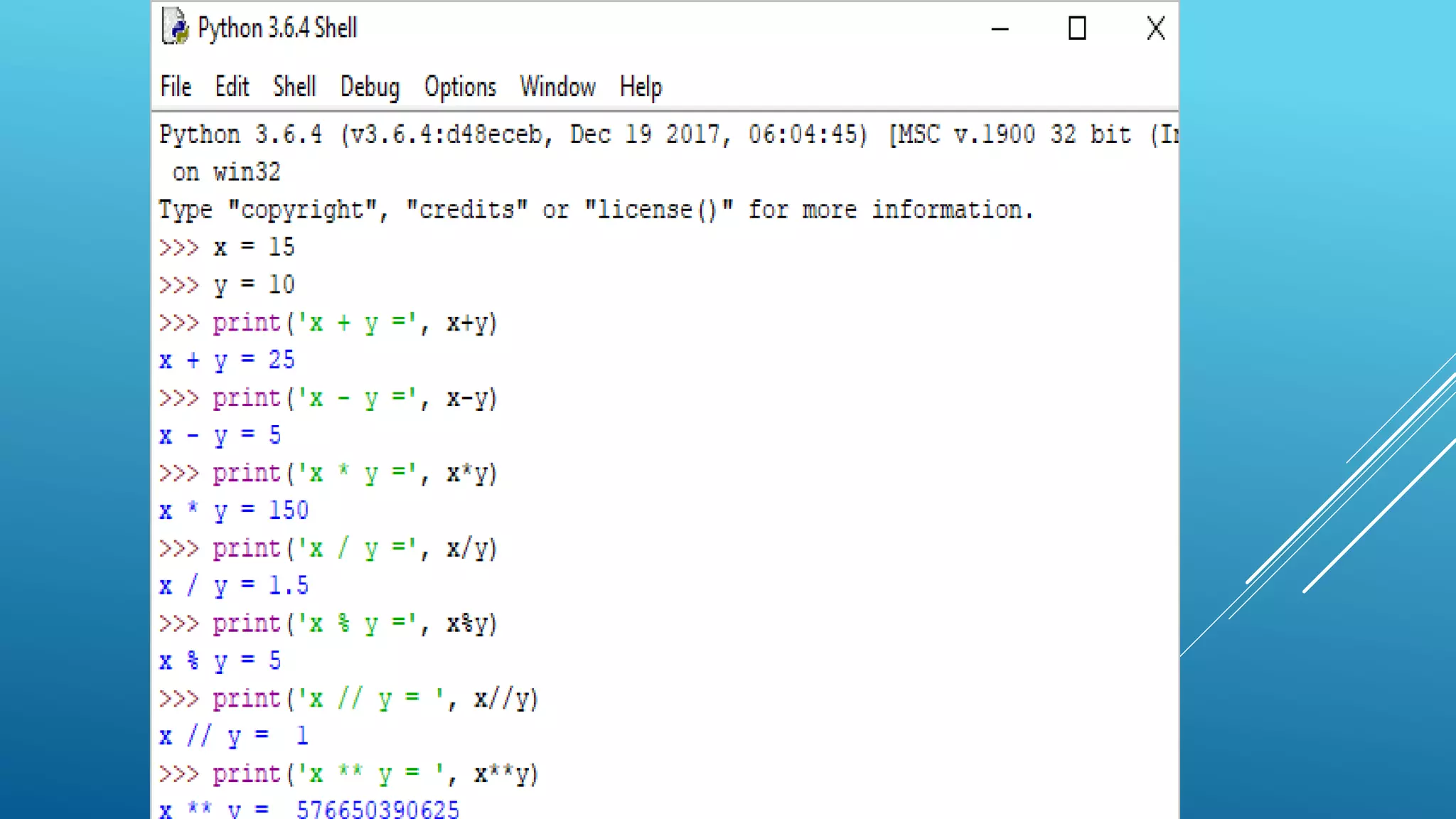Open the Help menu
Image resolution: width=1456 pixels, height=819 pixels.
641,87
